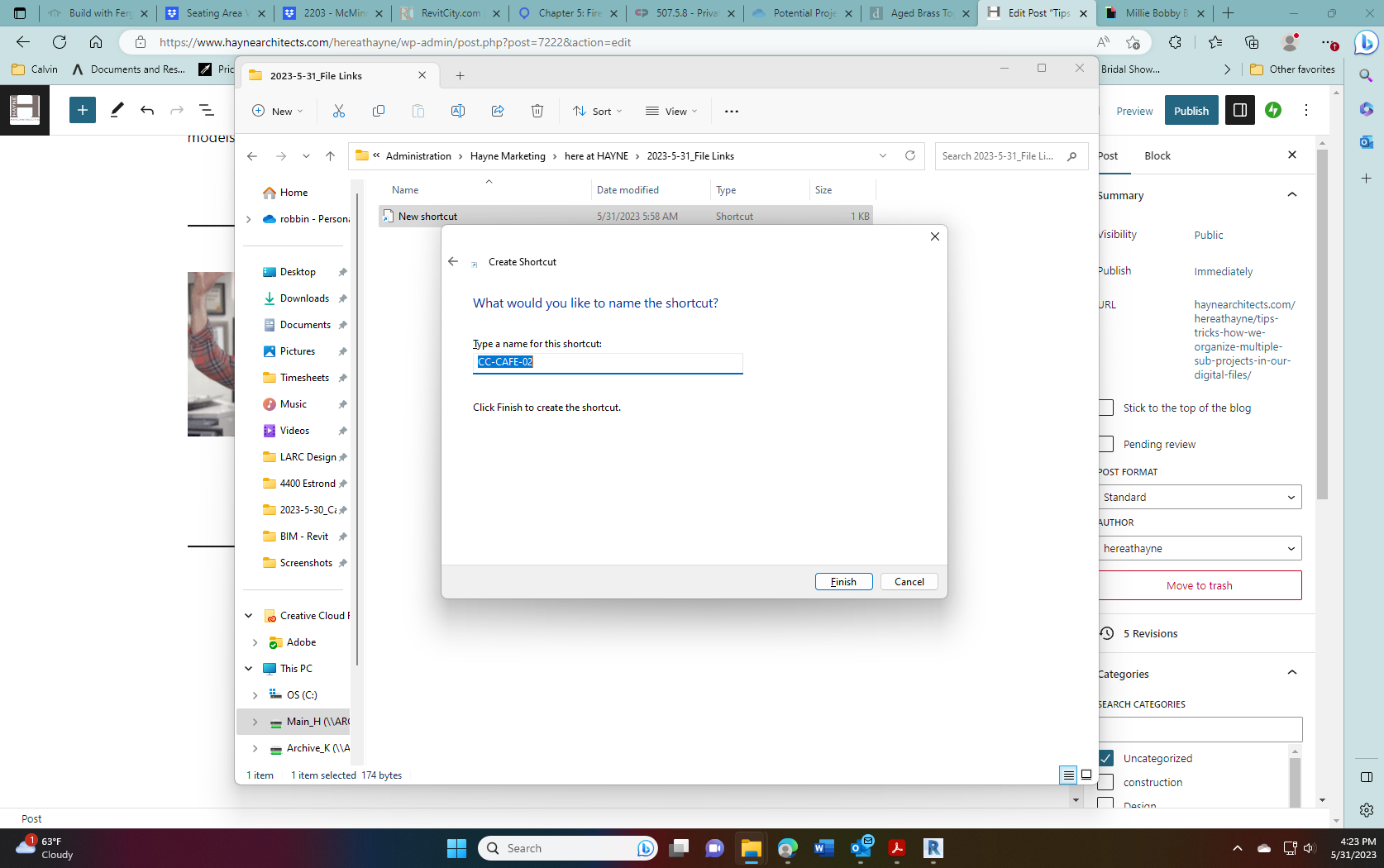Open the WordPress block inserter plus button
Viewport: 1384px width, 868px height.
(x=82, y=111)
